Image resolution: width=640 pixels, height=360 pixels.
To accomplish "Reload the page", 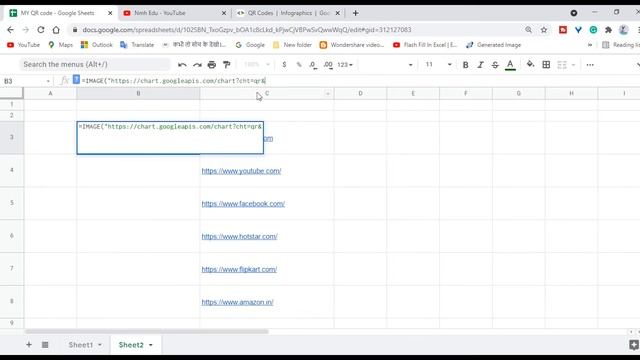I will pyautogui.click(x=41, y=30).
